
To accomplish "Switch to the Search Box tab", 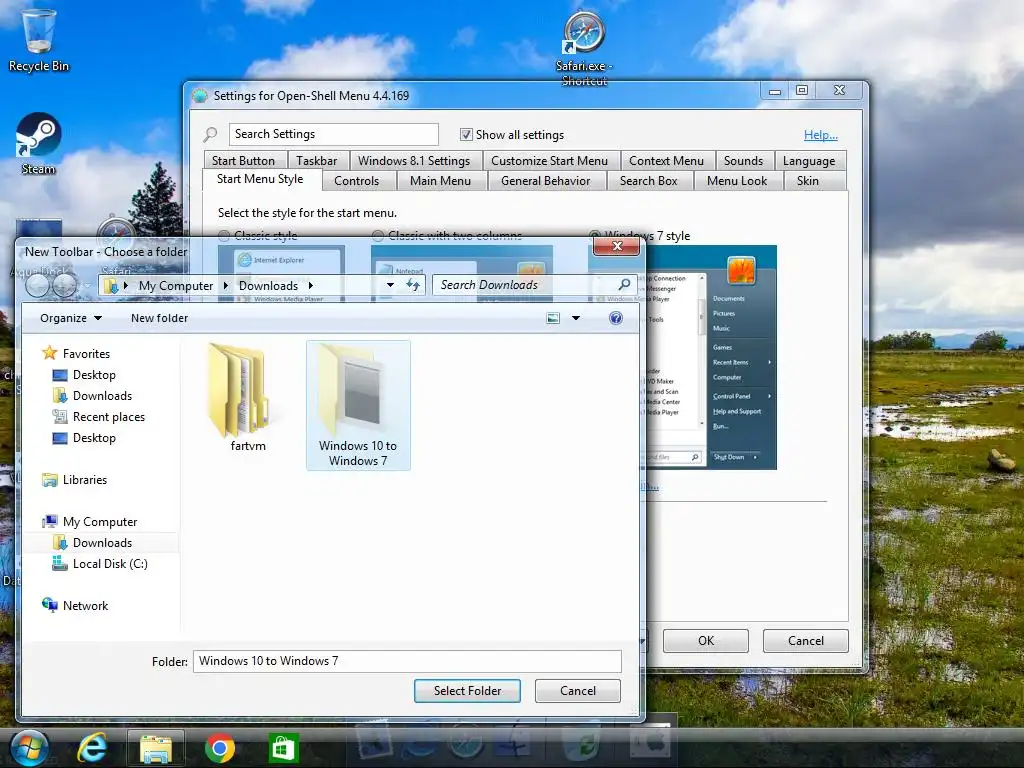I will (x=648, y=181).
